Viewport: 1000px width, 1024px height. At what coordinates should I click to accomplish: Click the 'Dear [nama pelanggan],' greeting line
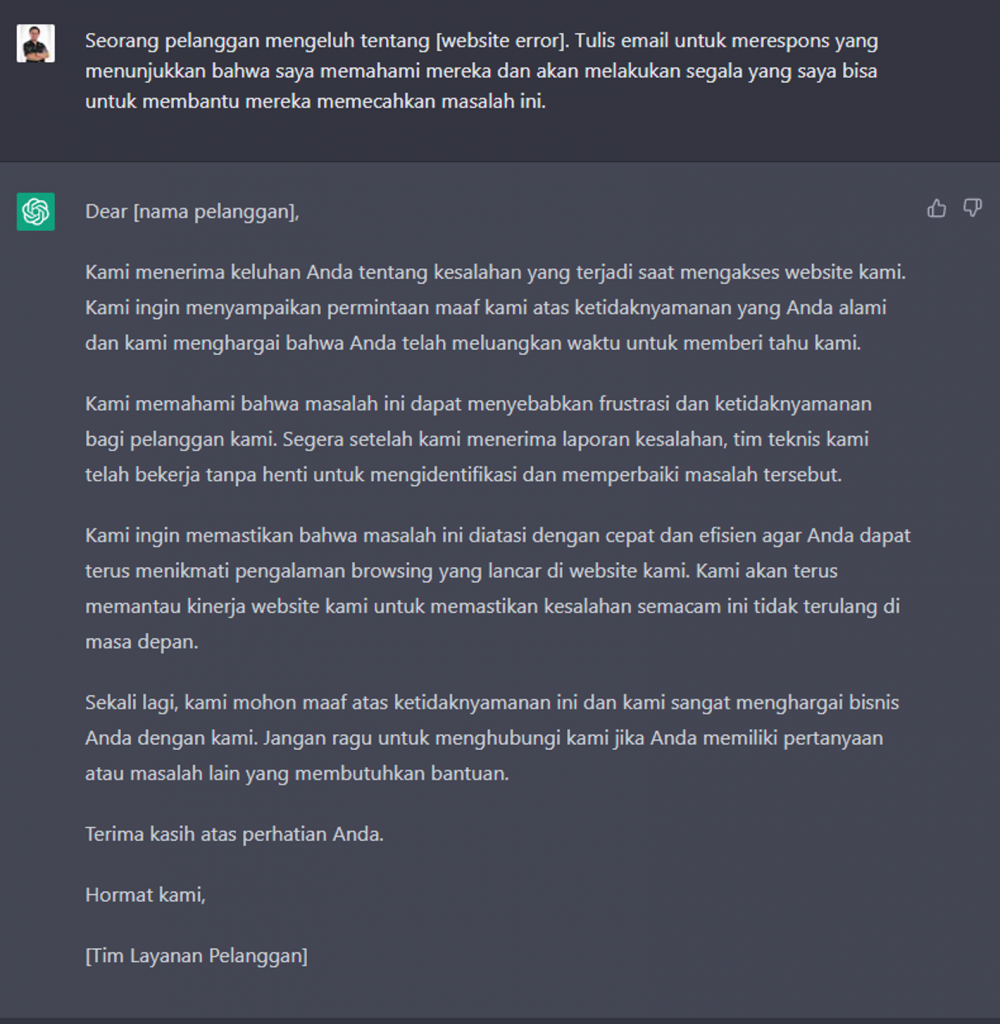click(x=192, y=212)
